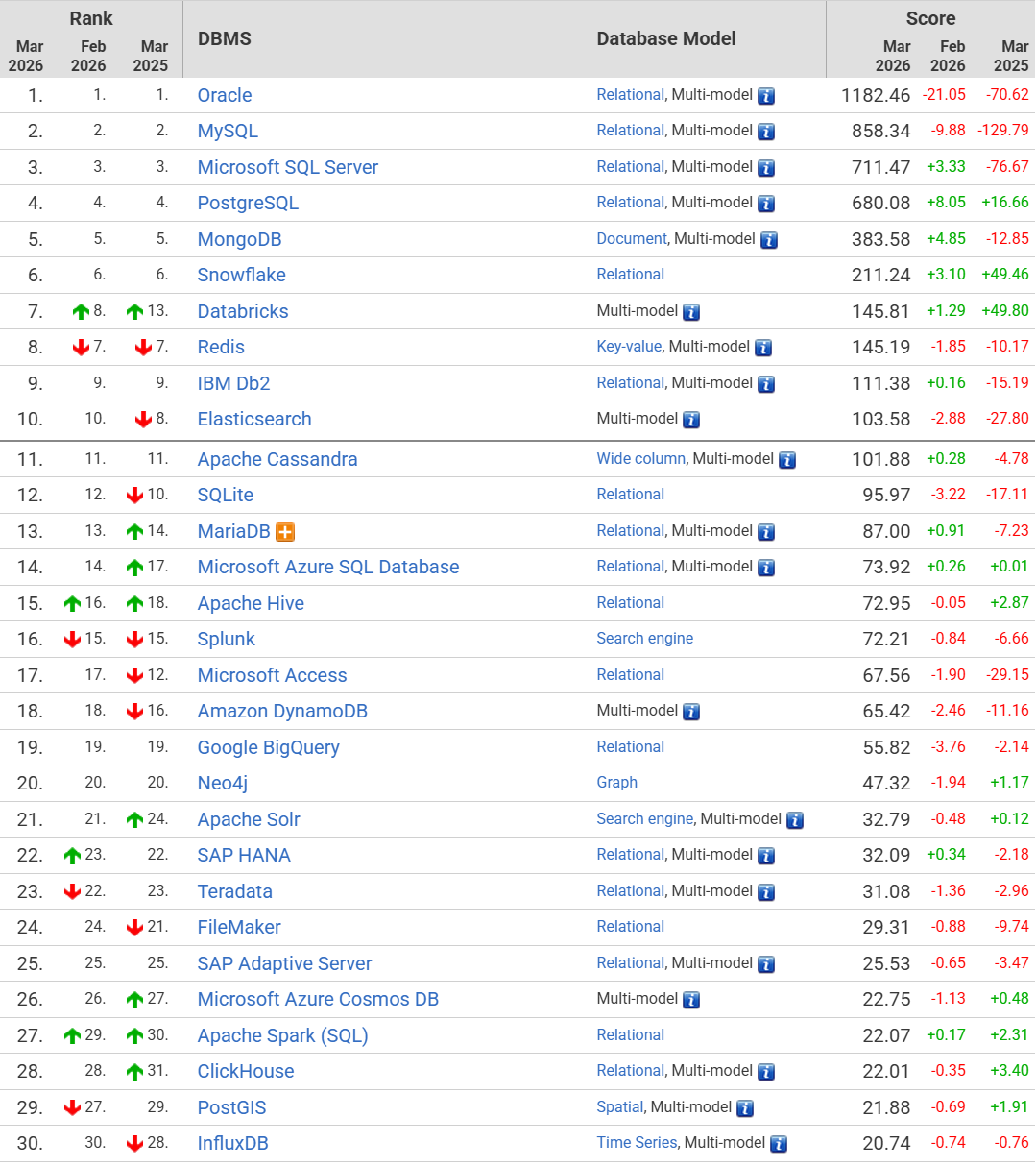Click the info icon in Apache Solr's row

tap(795, 820)
